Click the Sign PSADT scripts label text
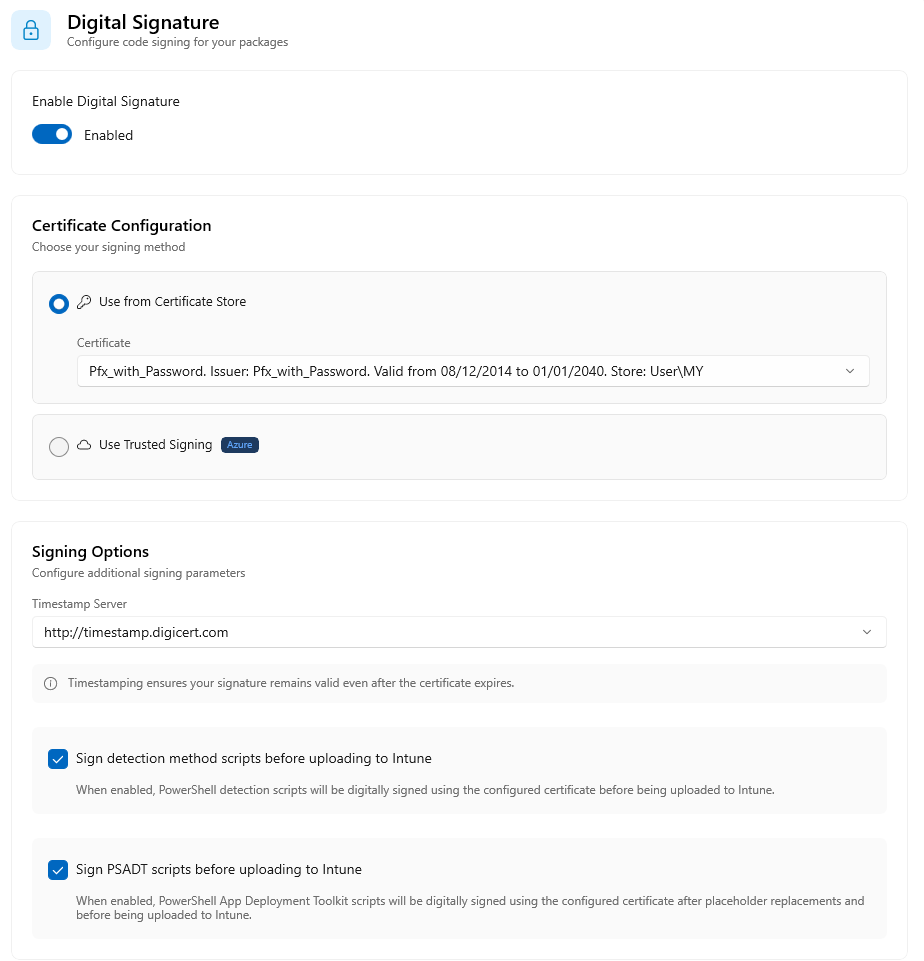 (219, 869)
